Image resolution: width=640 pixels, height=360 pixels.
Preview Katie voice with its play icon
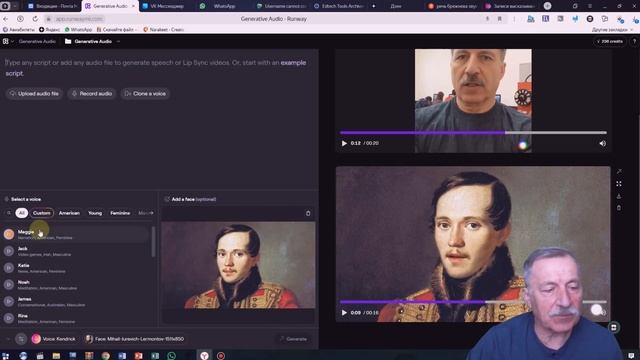(9, 268)
